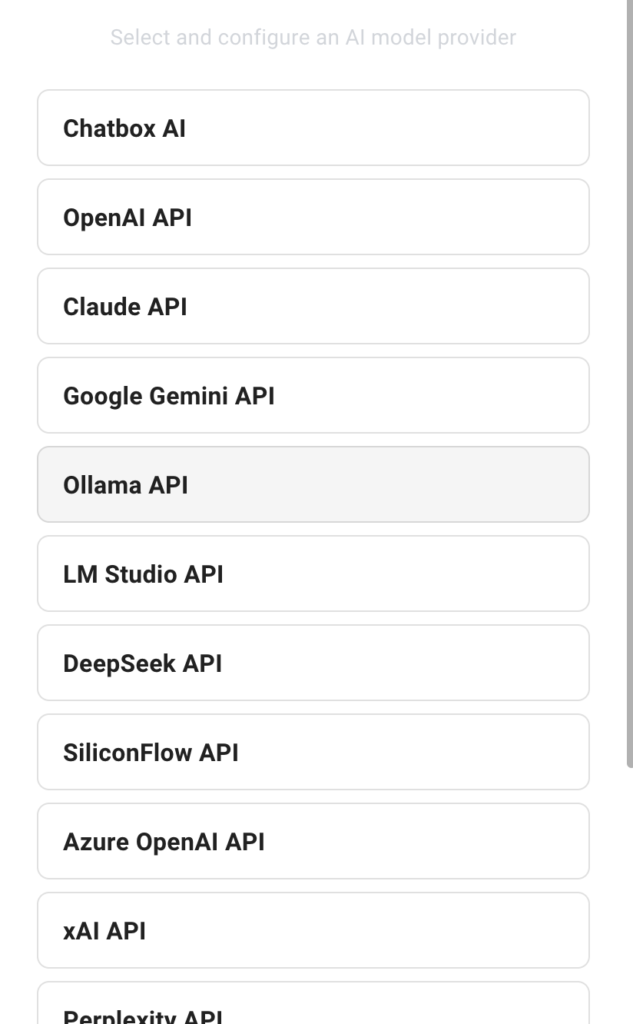
Task: Select the xAI API option
Action: (x=313, y=930)
